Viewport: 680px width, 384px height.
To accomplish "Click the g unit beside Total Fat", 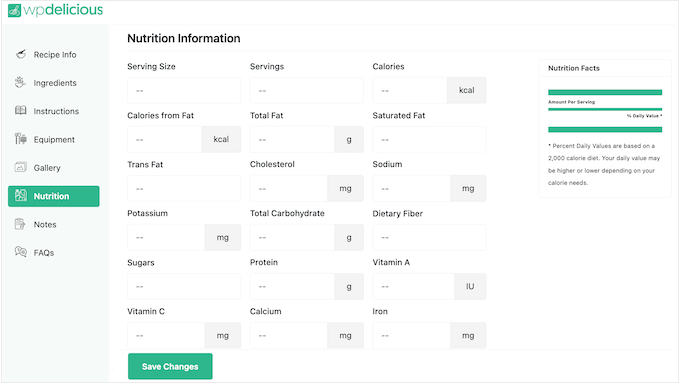I will 349,139.
